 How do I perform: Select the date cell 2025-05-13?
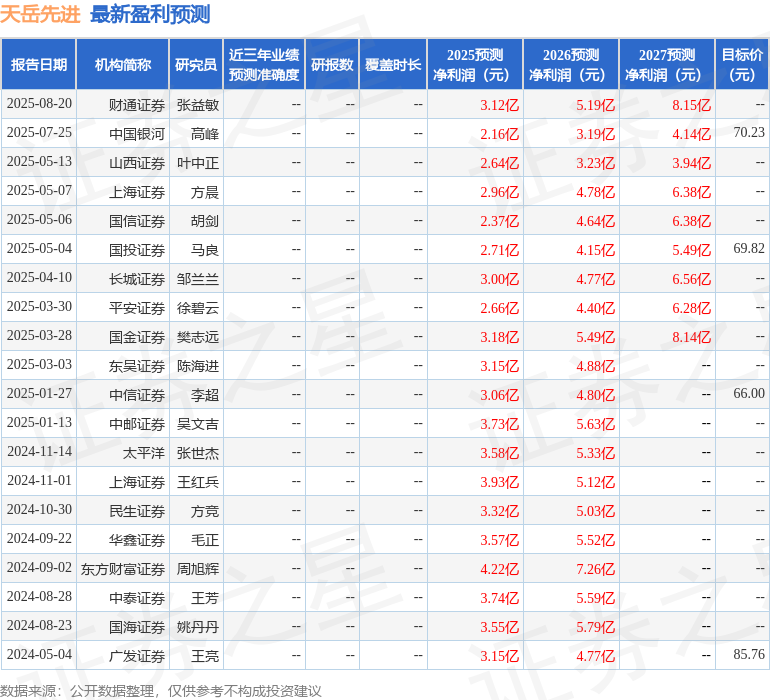(39, 162)
